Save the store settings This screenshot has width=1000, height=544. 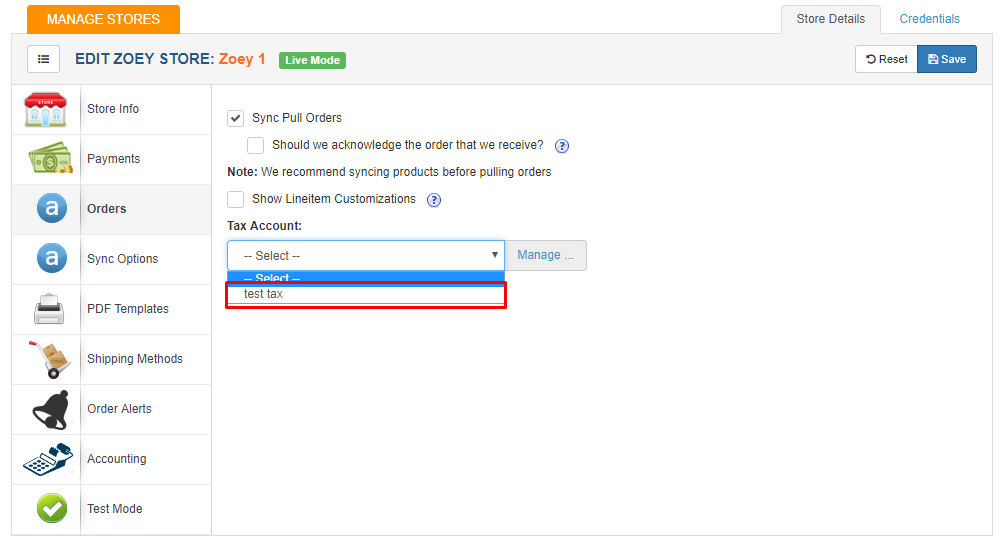click(946, 59)
